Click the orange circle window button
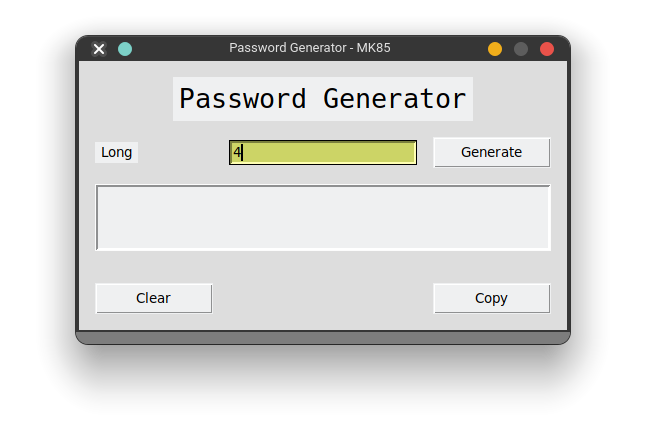This screenshot has width=646, height=430. click(x=495, y=49)
